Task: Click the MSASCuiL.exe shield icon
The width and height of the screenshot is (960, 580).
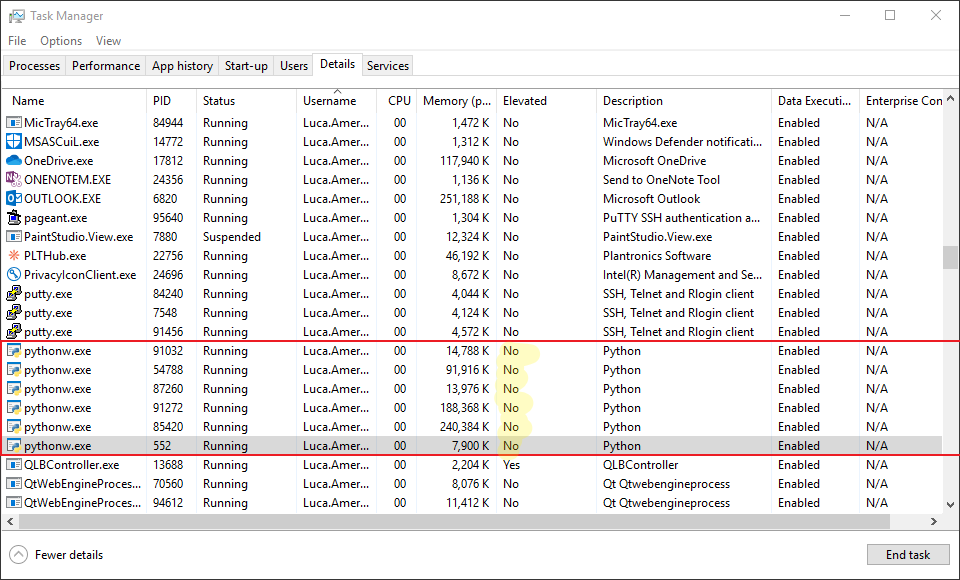Action: (13, 141)
